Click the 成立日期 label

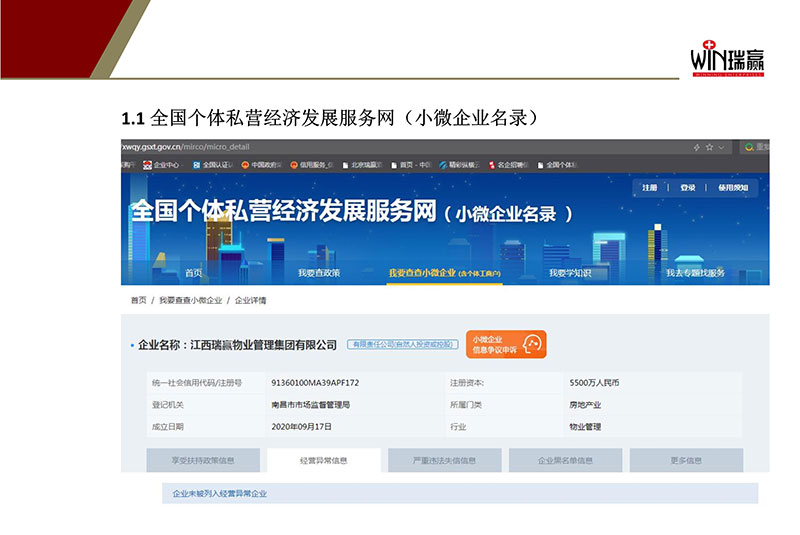click(168, 426)
